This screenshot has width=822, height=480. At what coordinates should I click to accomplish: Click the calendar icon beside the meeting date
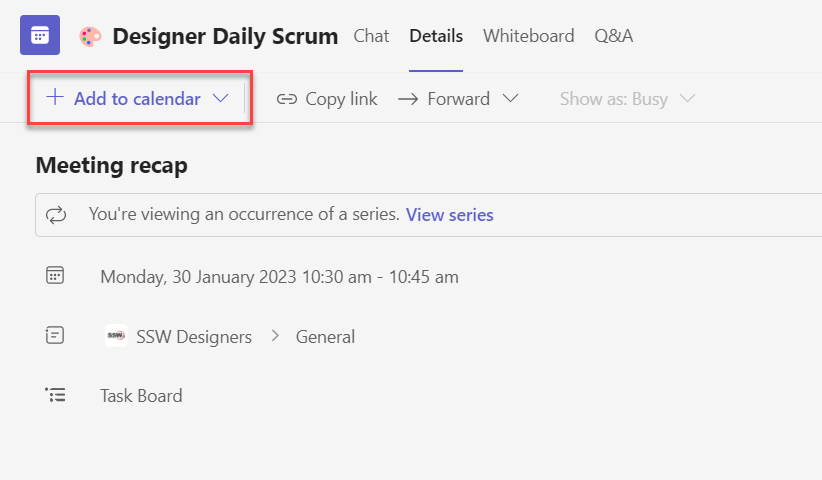56,276
